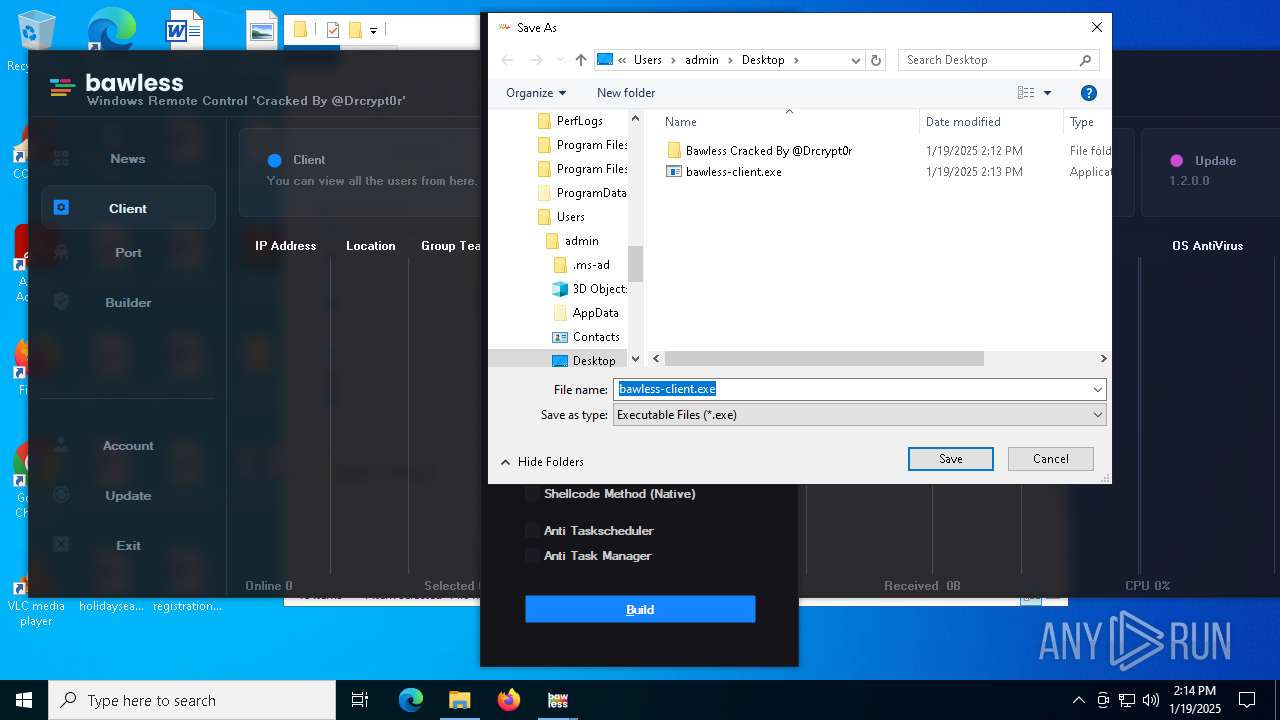The width and height of the screenshot is (1280, 720).
Task: Click the Location column header
Action: tap(370, 246)
